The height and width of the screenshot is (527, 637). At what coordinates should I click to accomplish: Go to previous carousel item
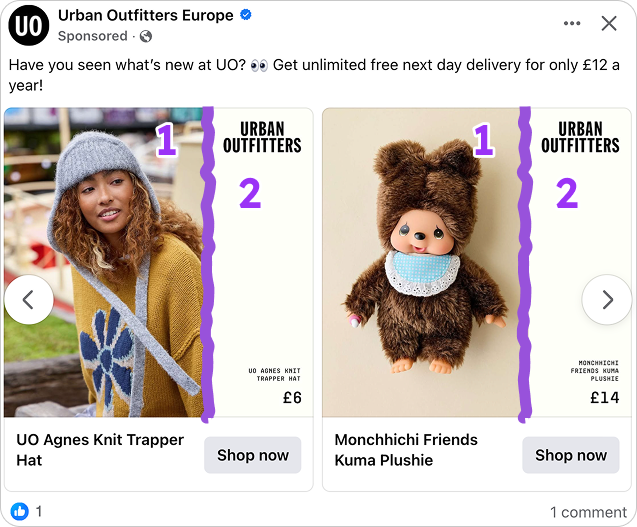pyautogui.click(x=29, y=299)
